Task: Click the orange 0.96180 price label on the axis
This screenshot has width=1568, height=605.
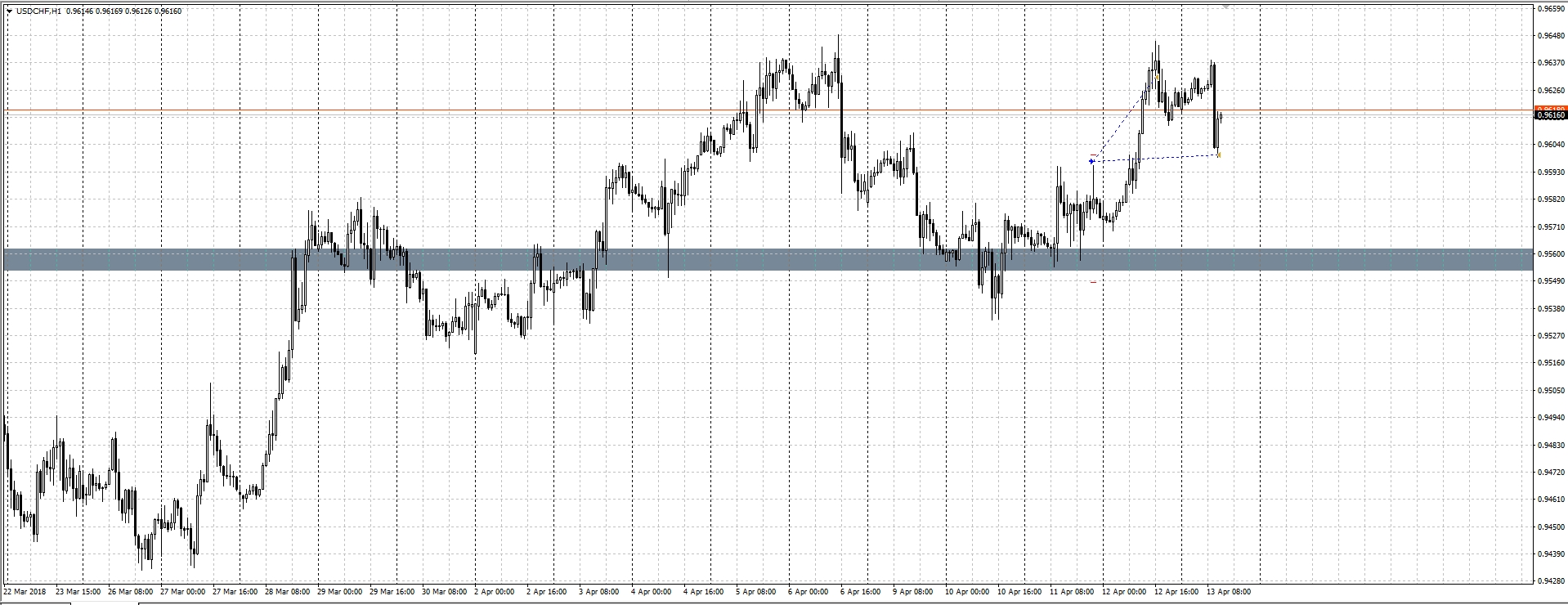Action: click(1550, 109)
